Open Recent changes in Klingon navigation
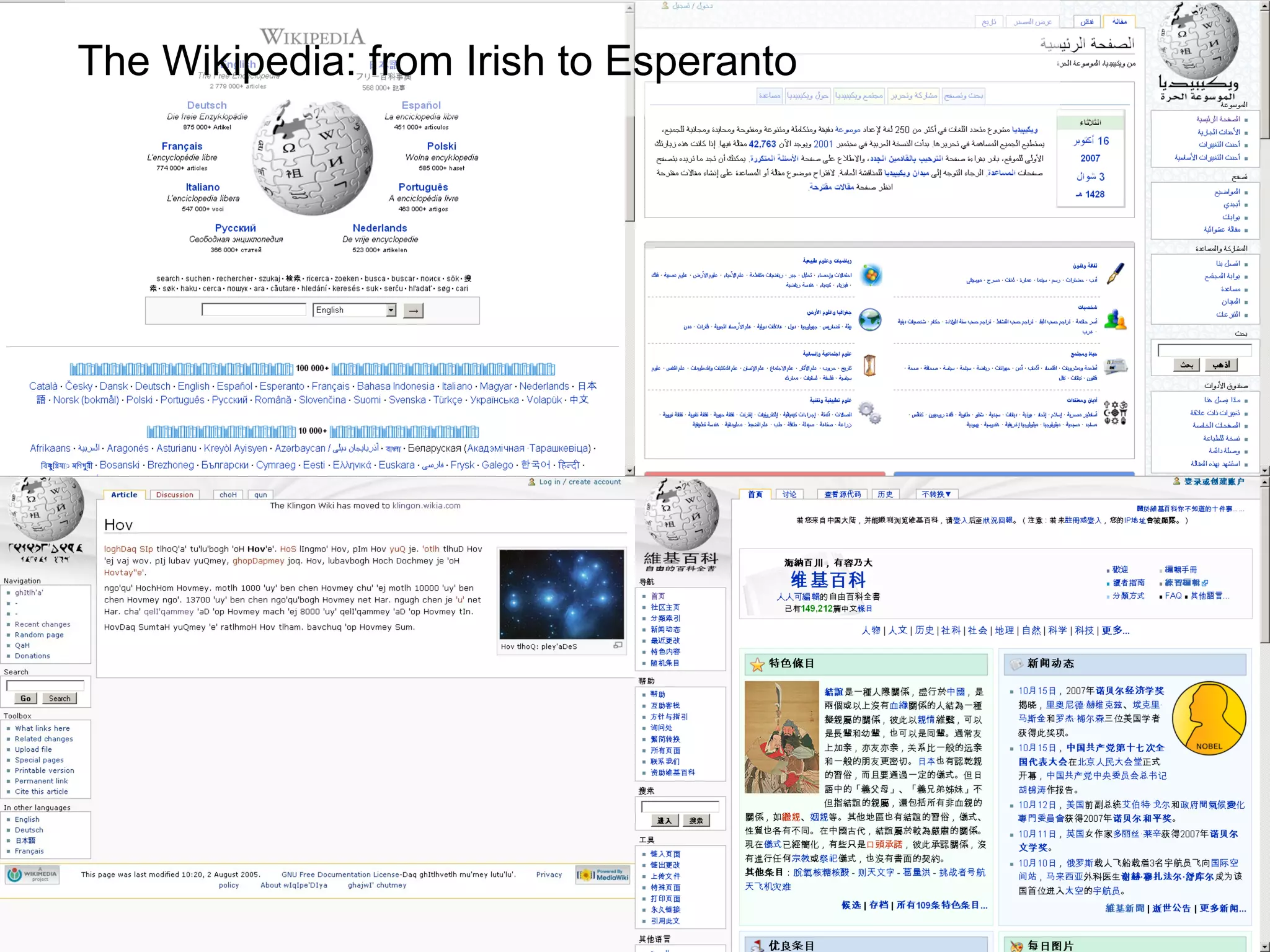Image resolution: width=1270 pixels, height=952 pixels. click(43, 624)
